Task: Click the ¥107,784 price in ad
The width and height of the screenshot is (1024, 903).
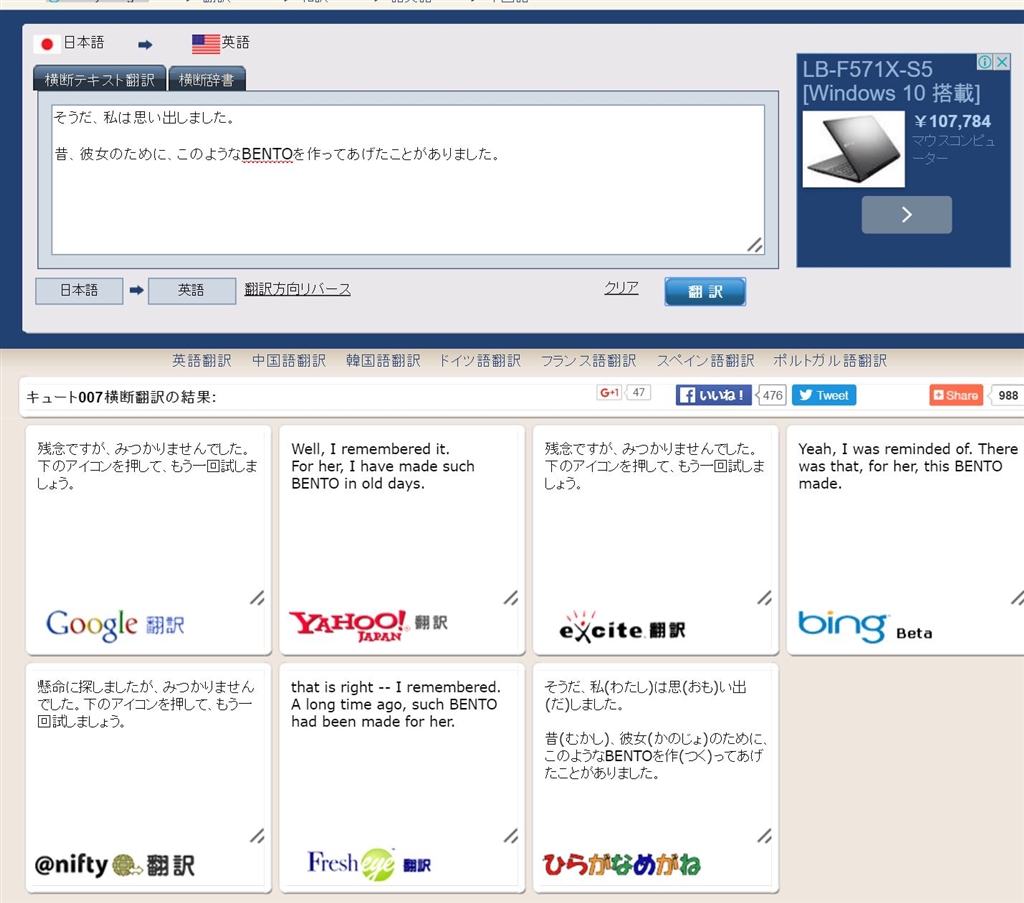Action: pyautogui.click(x=952, y=121)
